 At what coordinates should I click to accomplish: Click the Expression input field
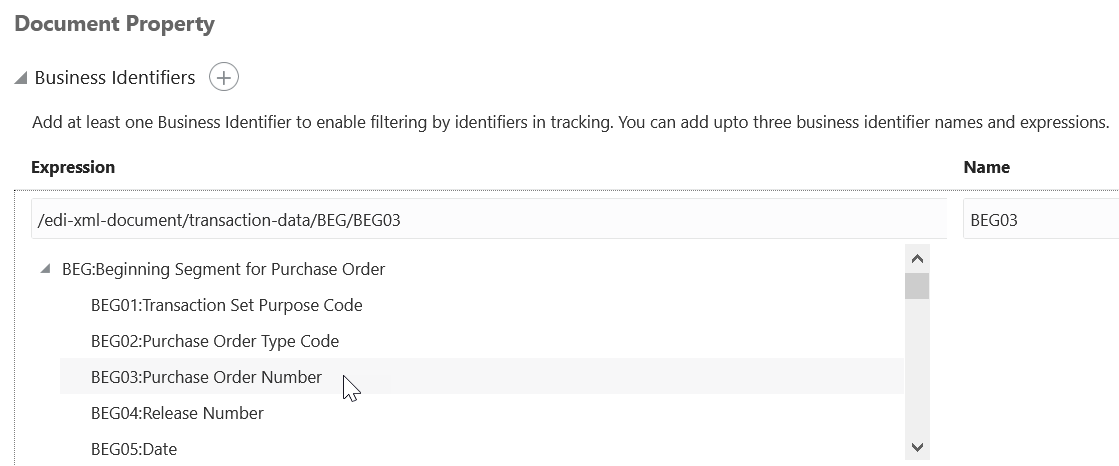489,219
